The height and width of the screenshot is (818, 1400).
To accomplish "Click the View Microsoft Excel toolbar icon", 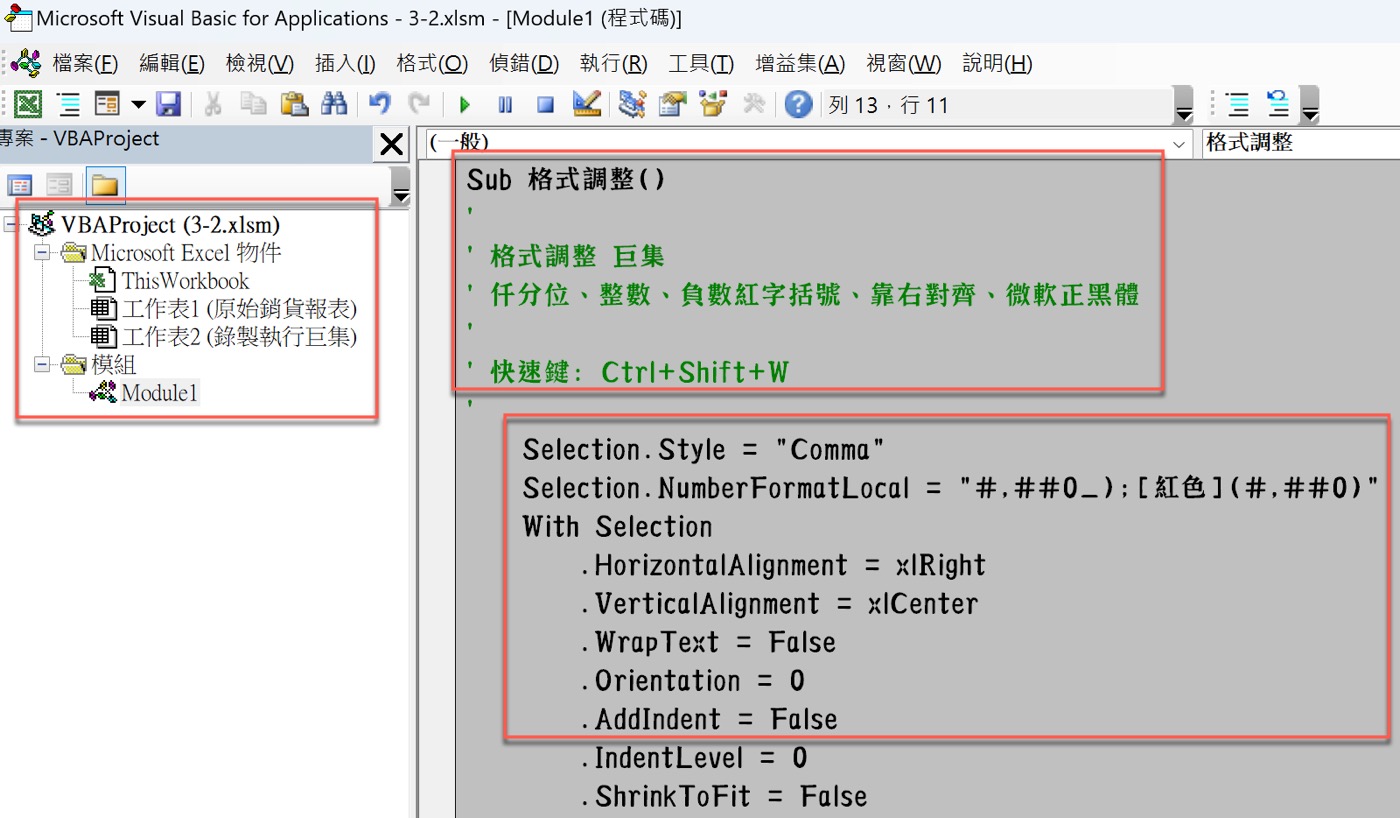I will coord(29,104).
